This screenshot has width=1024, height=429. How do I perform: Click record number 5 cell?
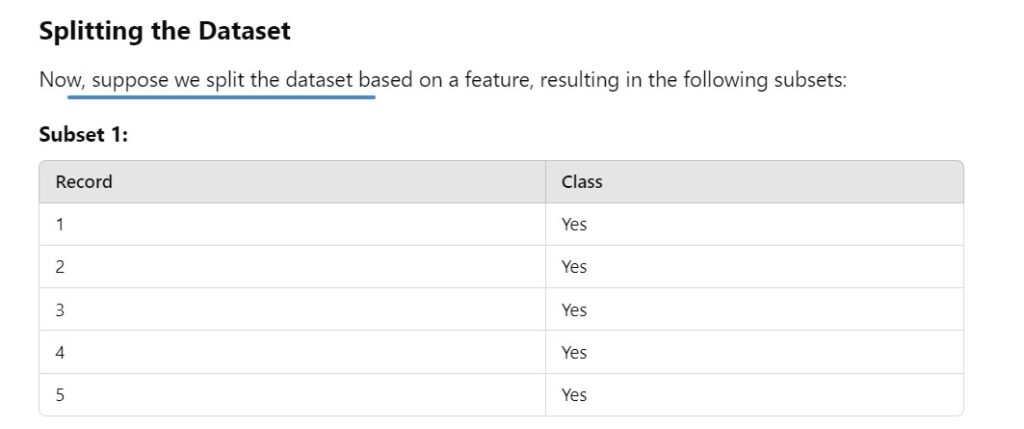(x=60, y=395)
